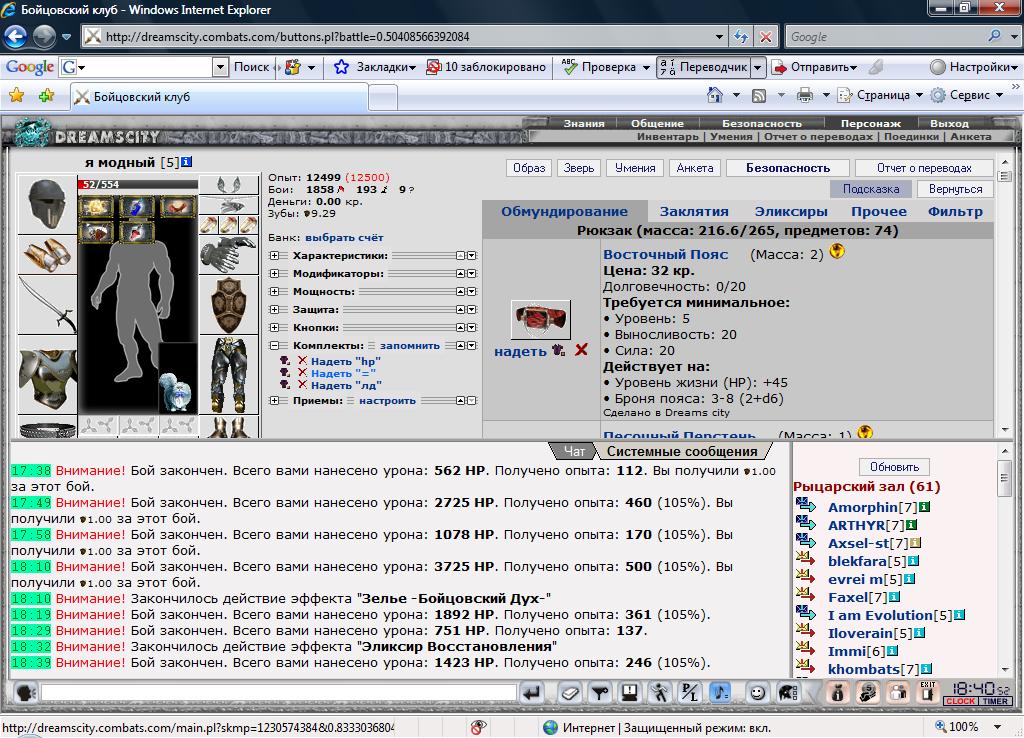Expand the Характеристики section

[274, 255]
